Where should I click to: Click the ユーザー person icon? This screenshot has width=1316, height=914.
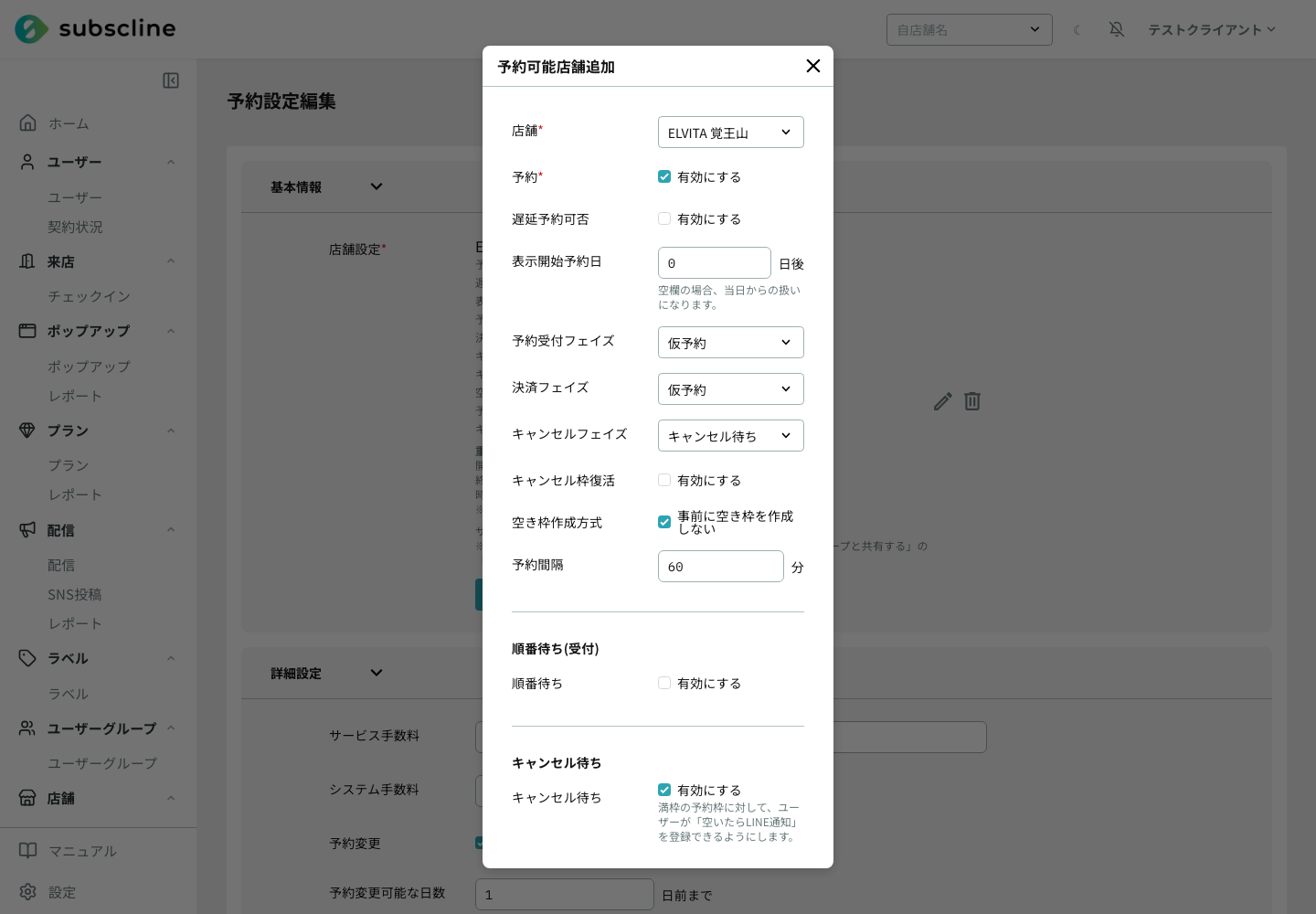coord(27,162)
